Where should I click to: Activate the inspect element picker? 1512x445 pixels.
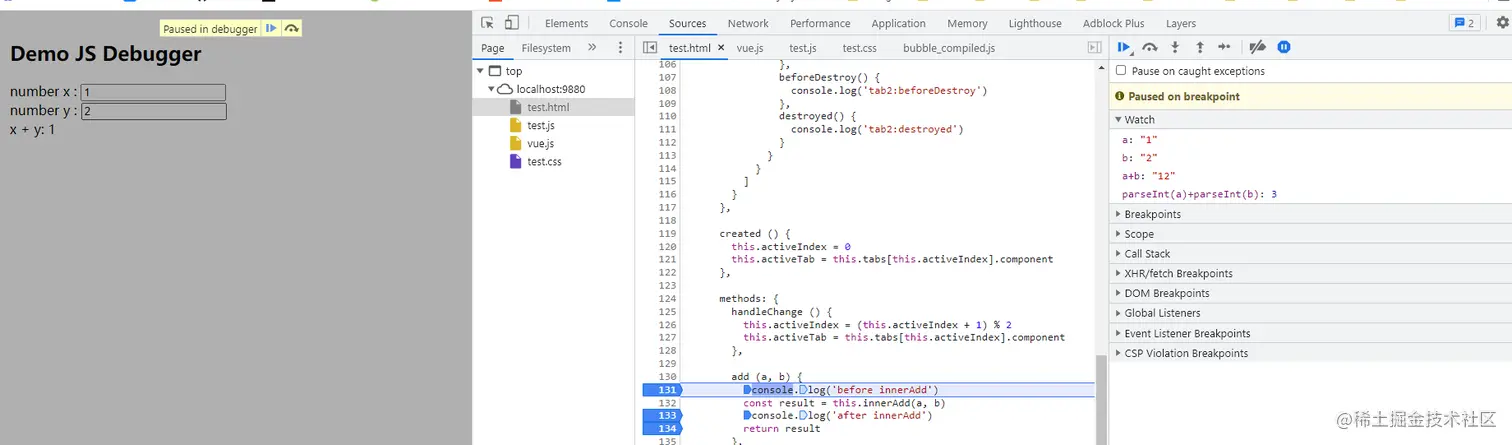(x=488, y=23)
